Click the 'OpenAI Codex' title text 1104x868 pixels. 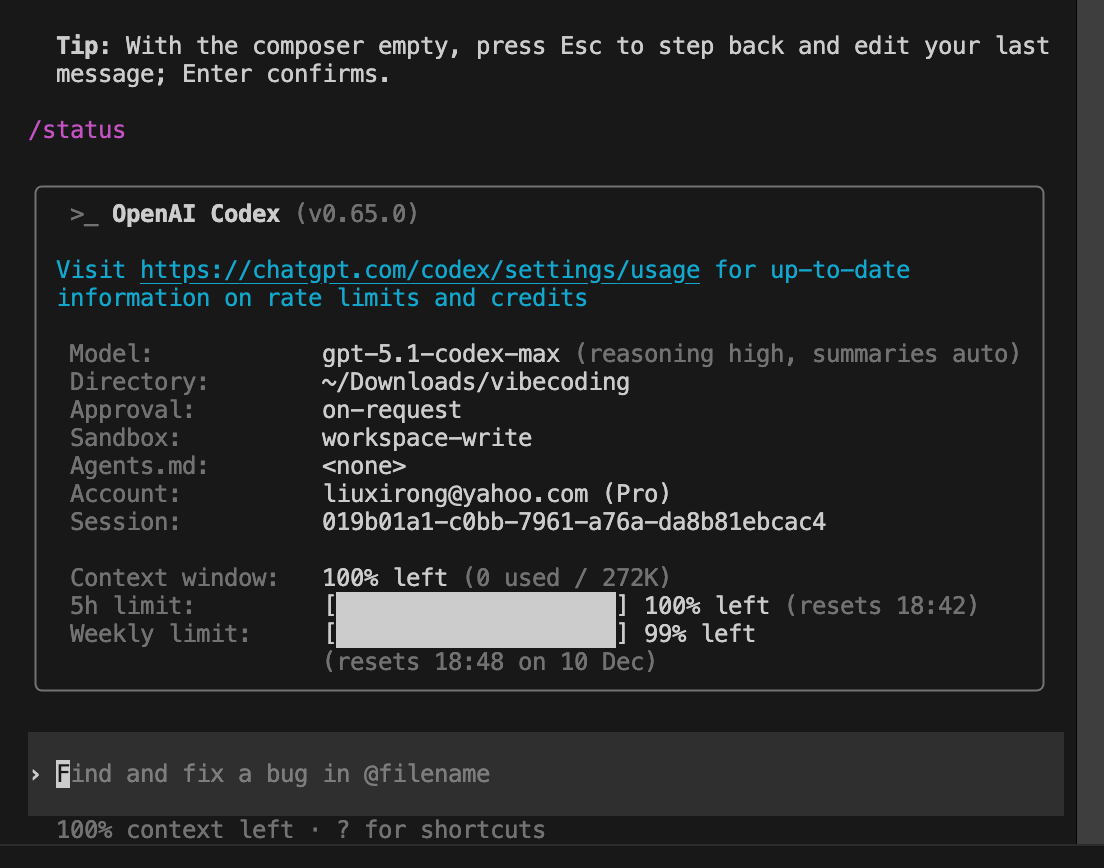click(196, 214)
